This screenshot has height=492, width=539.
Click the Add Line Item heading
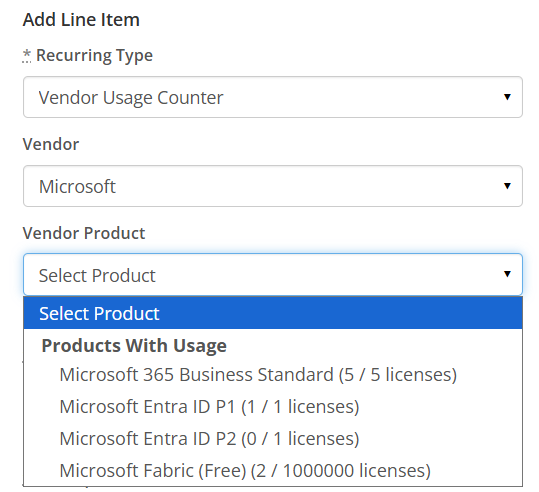(81, 20)
